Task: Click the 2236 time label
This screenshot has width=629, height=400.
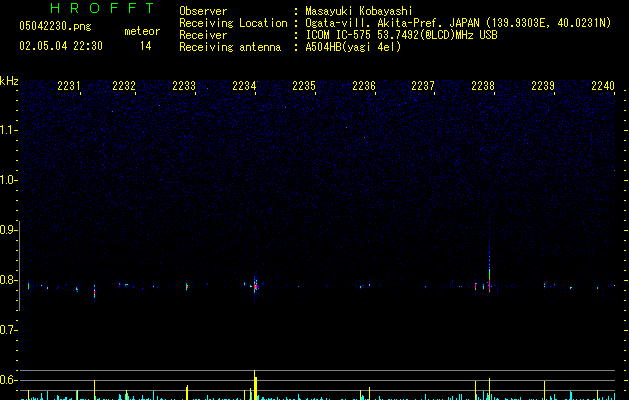Action: tap(363, 86)
